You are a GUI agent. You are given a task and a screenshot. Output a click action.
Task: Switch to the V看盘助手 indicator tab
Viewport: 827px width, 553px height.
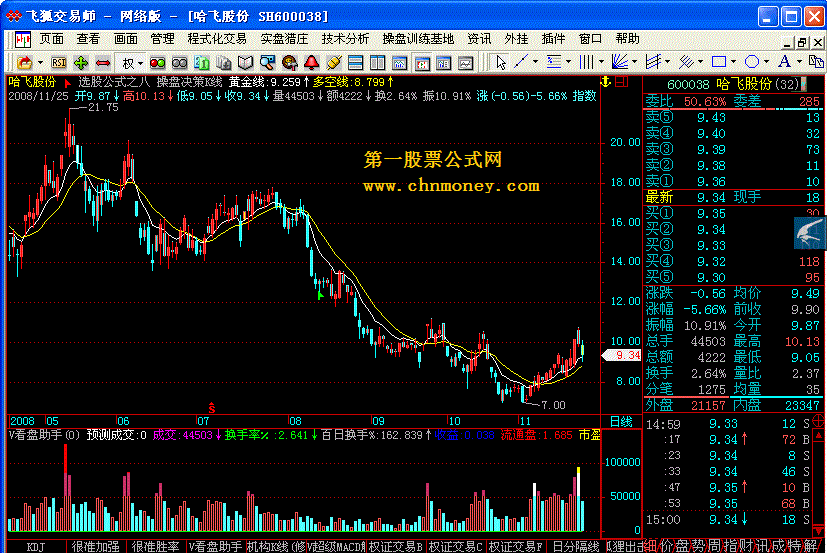tap(215, 547)
